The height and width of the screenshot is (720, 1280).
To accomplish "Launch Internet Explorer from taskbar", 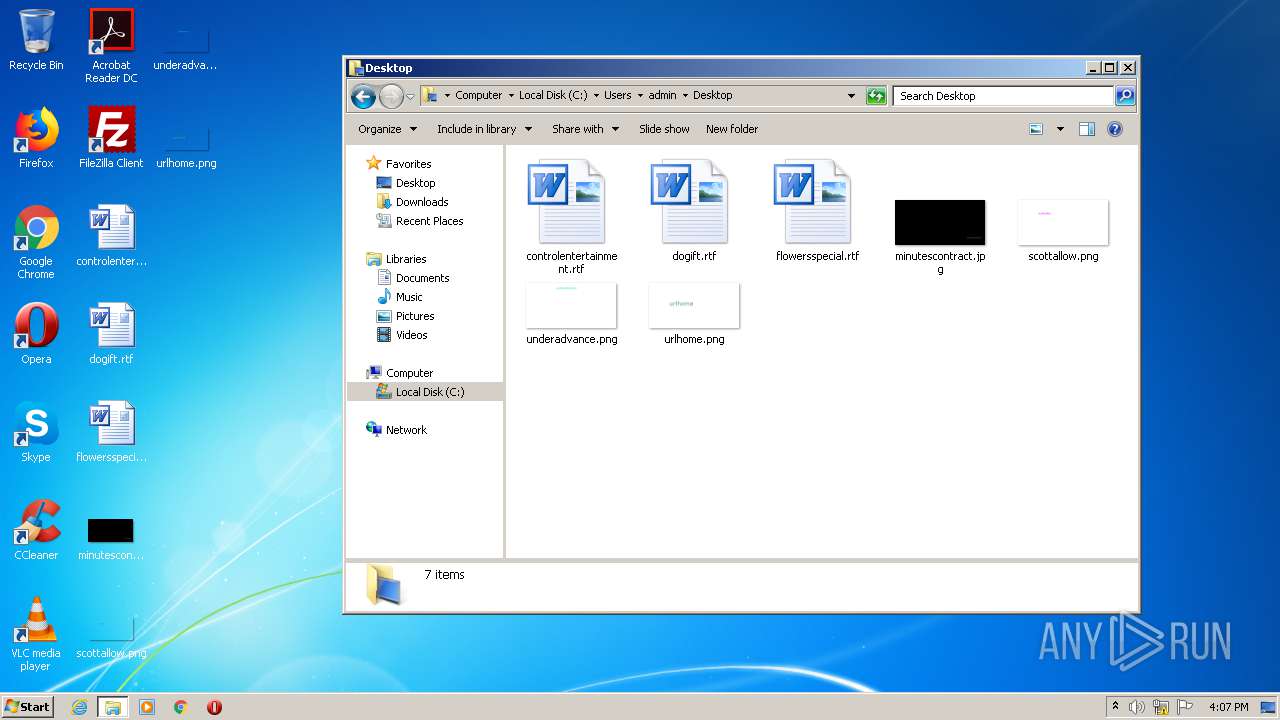I will 80,707.
